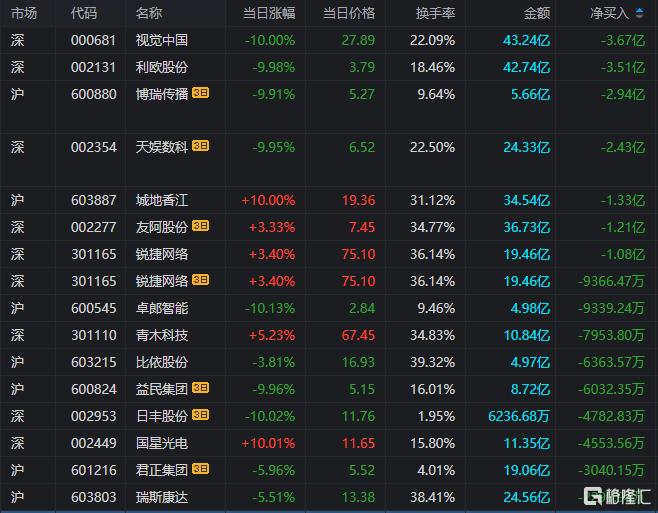The image size is (658, 513).
Task: Sort by the 代码 column header
Action: pyautogui.click(x=84, y=13)
